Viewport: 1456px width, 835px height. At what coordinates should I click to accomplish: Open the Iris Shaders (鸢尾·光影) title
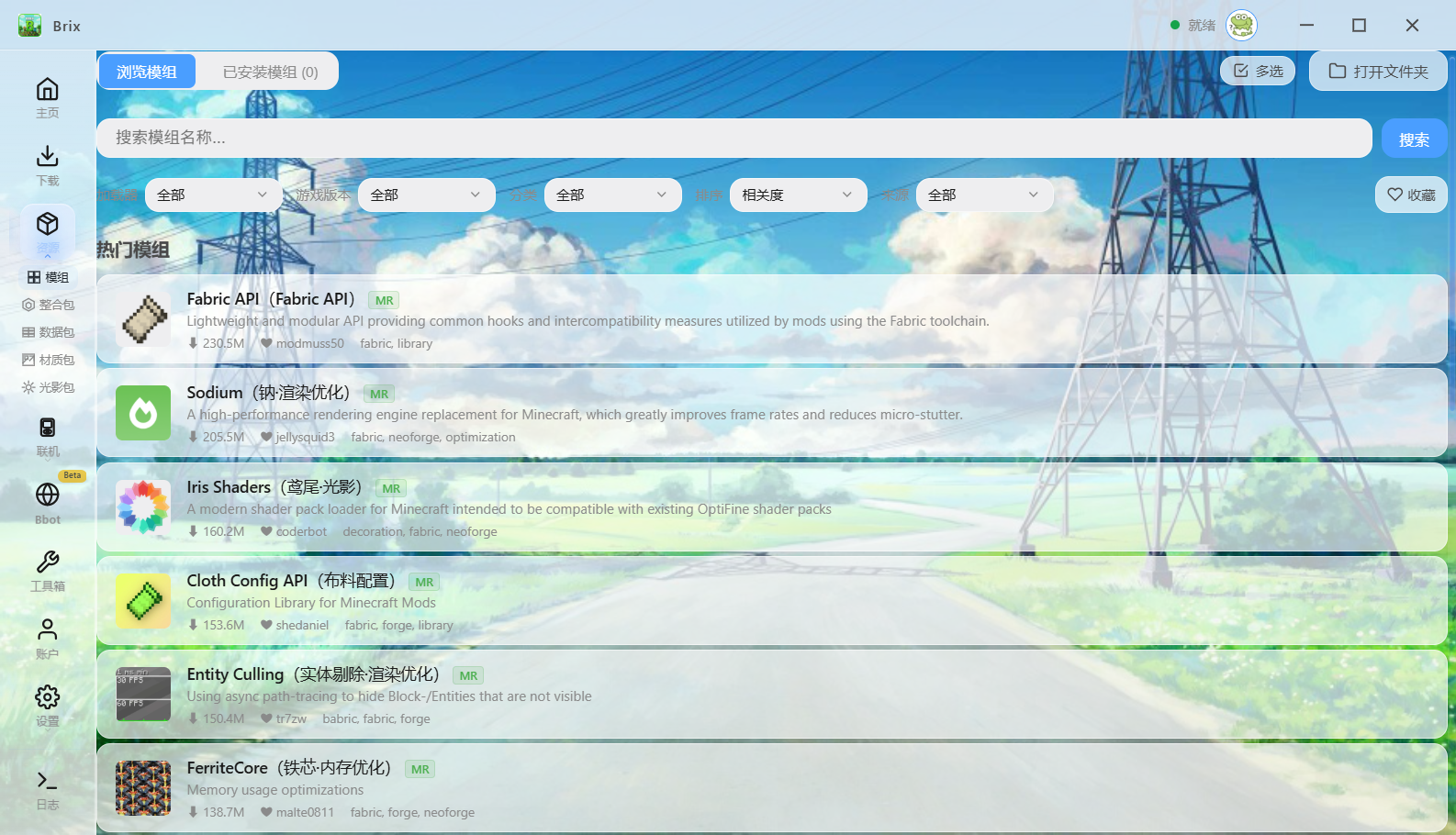(274, 487)
